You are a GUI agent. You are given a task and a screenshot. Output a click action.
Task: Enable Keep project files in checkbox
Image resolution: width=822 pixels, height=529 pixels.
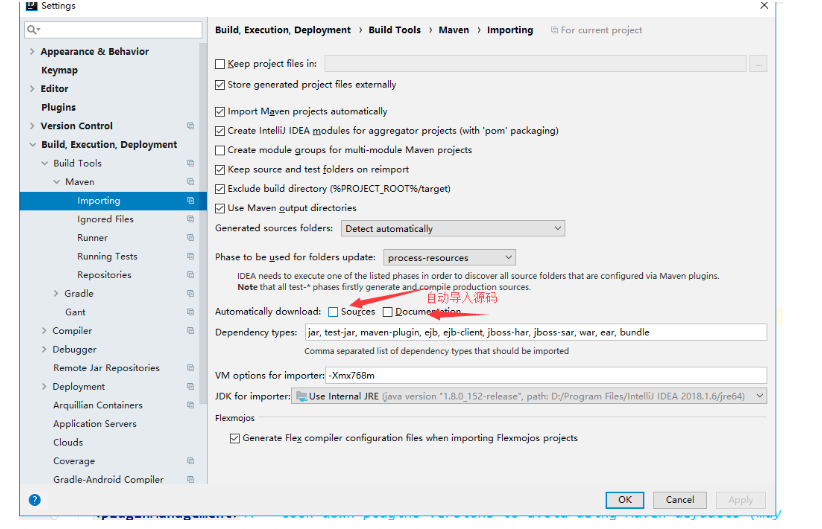[220, 64]
